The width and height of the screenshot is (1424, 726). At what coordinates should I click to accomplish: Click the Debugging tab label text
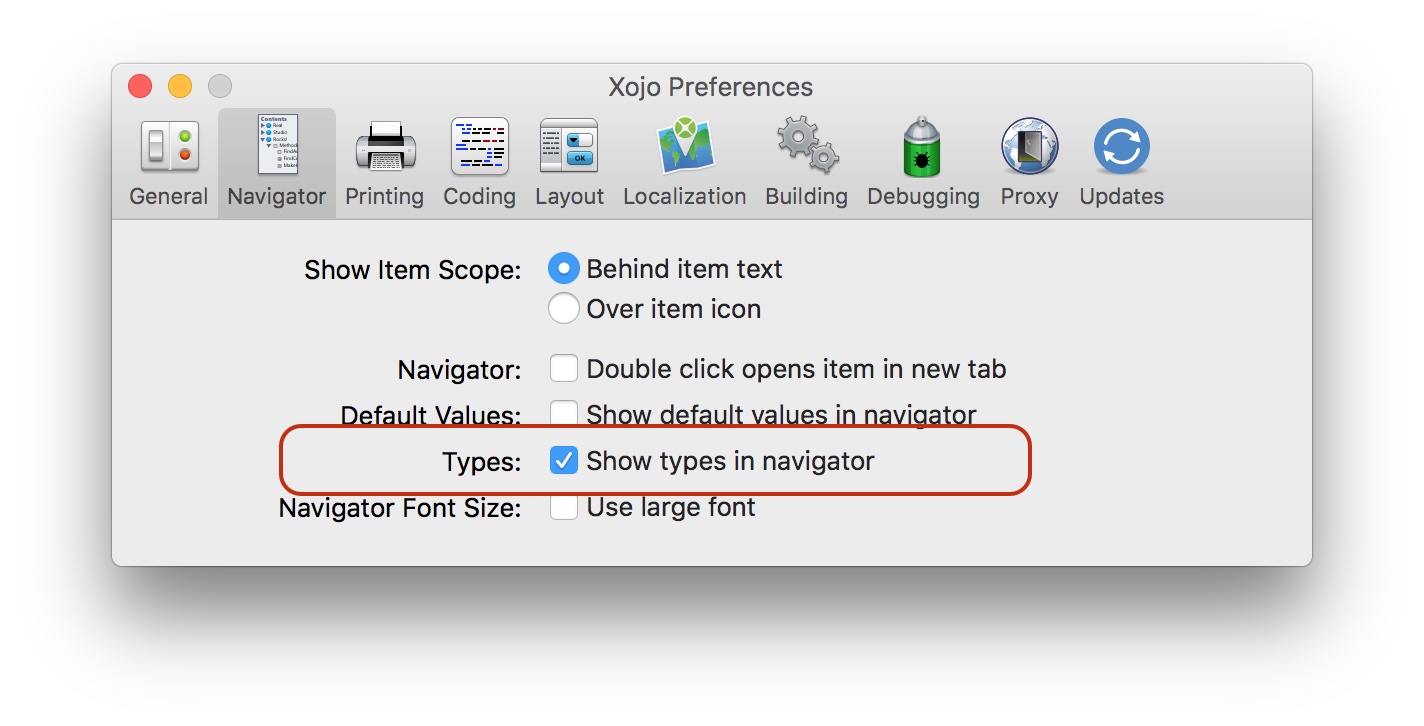coord(923,196)
